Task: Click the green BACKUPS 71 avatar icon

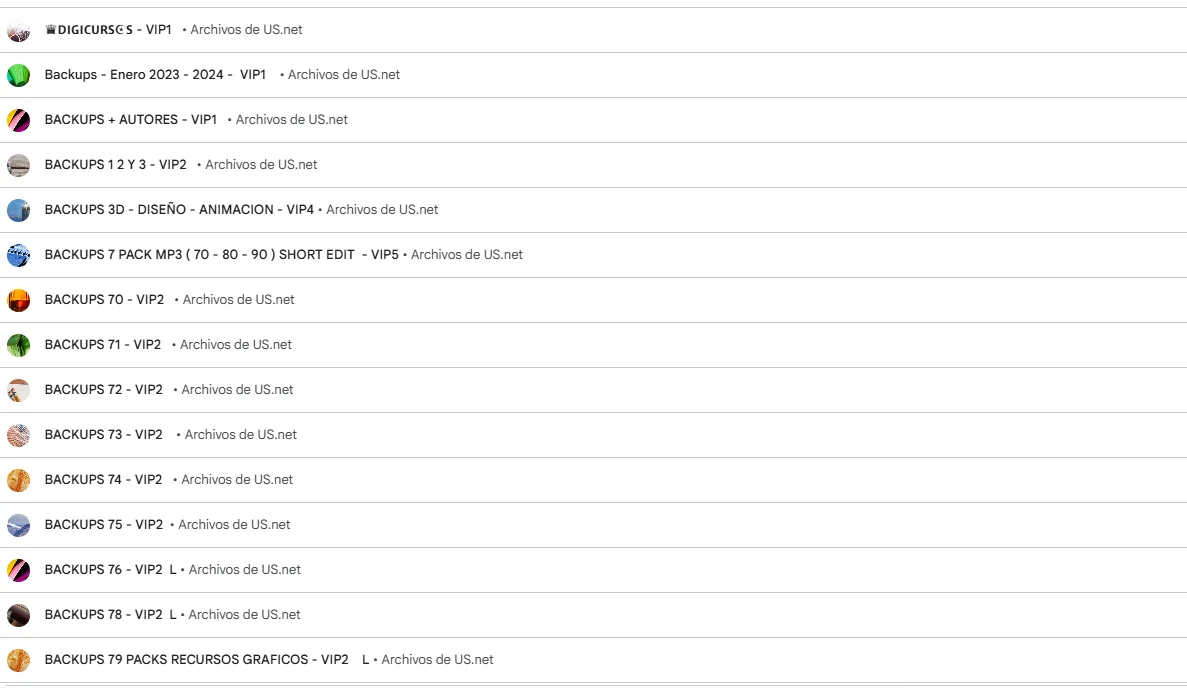Action: (18, 345)
